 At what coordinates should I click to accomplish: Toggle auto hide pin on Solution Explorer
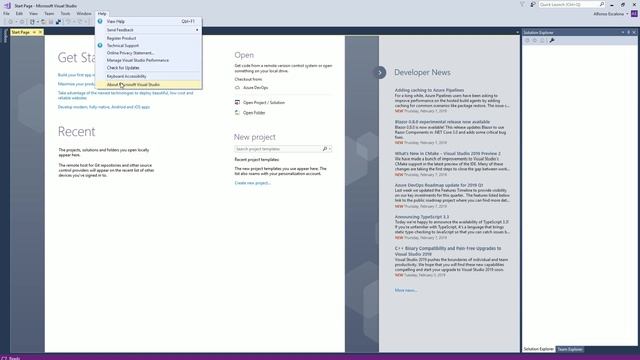coord(629,32)
